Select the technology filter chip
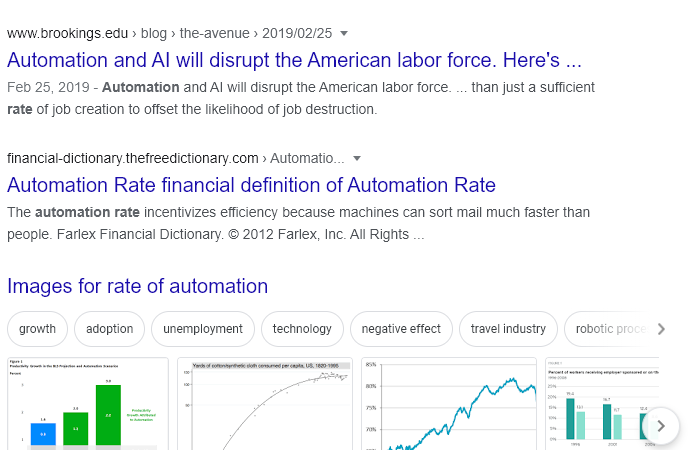 302,329
